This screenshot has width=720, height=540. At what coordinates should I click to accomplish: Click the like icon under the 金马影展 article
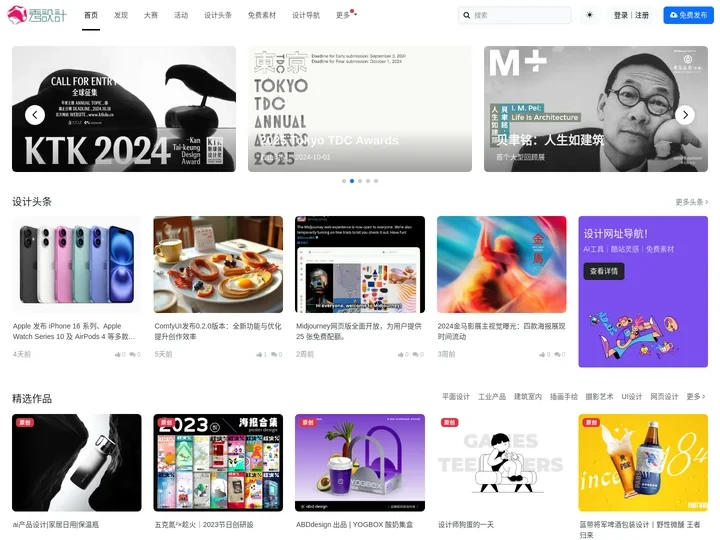point(542,354)
